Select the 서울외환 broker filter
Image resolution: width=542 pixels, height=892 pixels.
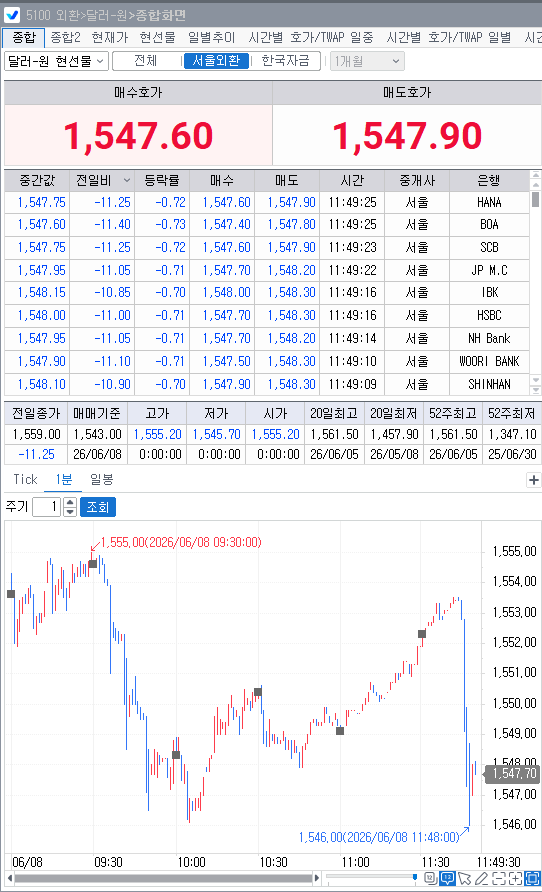(216, 61)
